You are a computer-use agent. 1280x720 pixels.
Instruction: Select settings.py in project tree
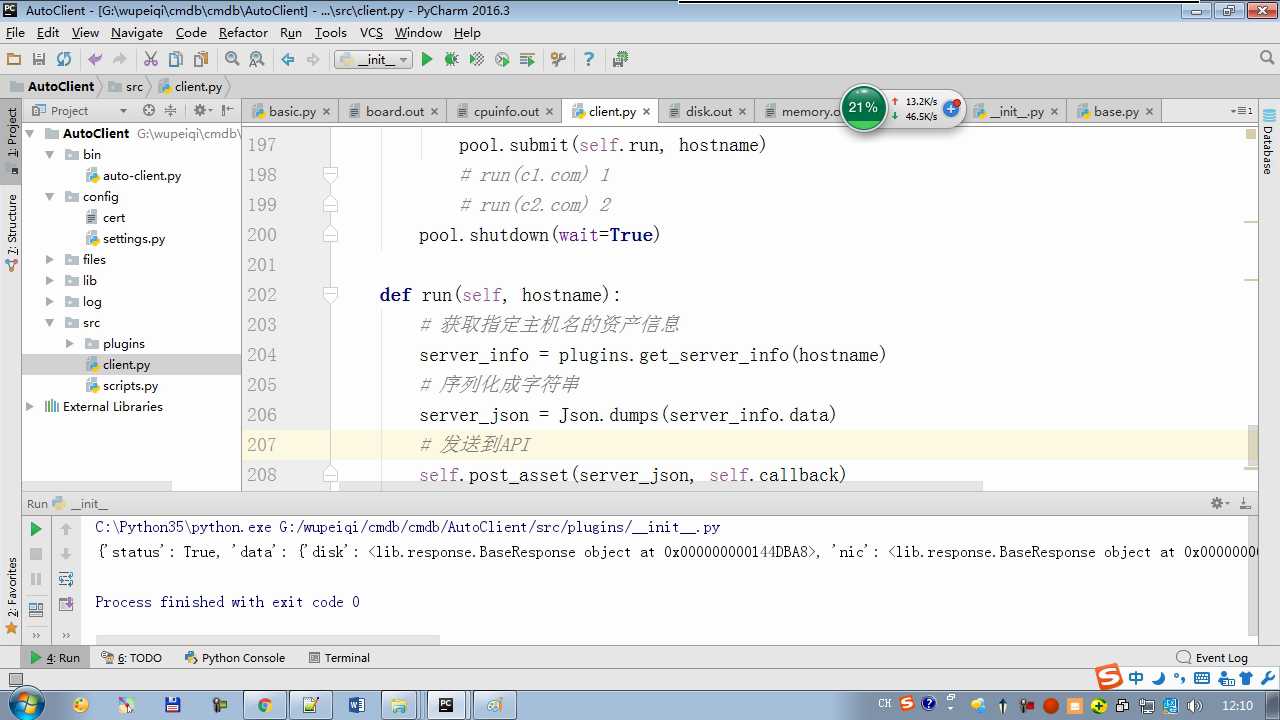pos(134,238)
